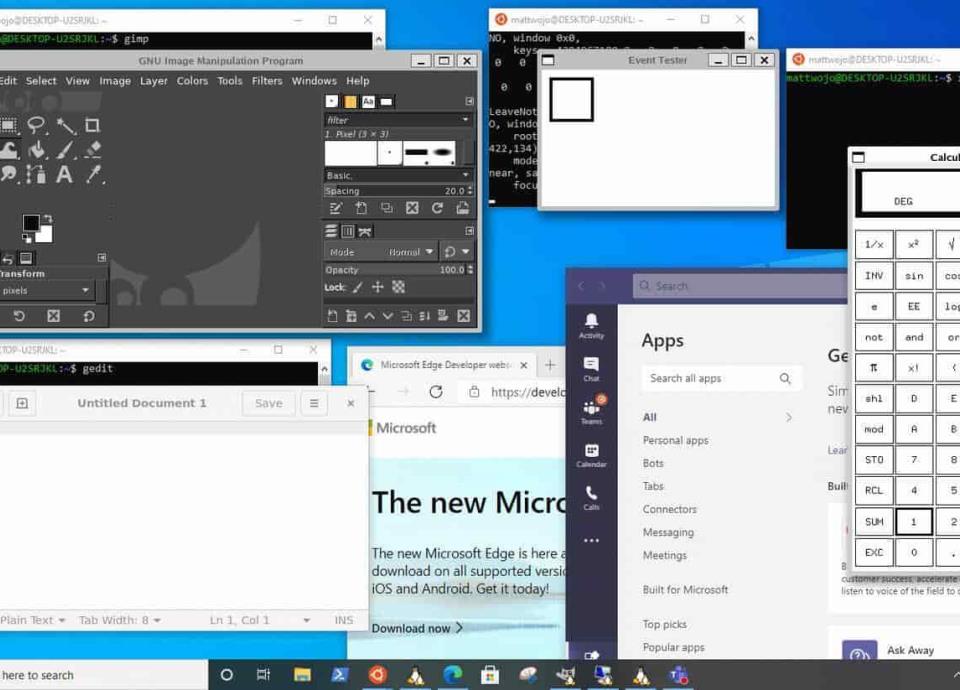Open the layer Mode Normal dropdown

coord(381,252)
